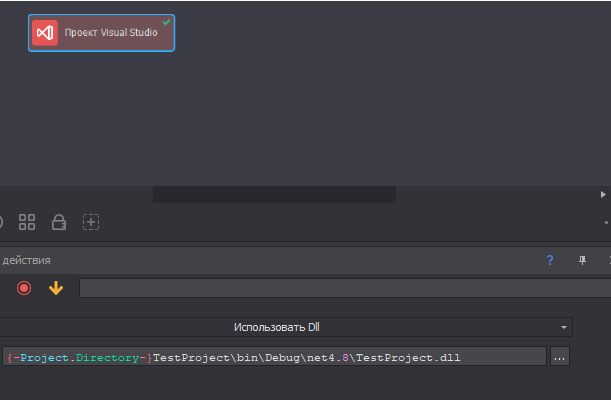Click the orange down arrow icon
Screen dimensions: 611x400
[56, 288]
